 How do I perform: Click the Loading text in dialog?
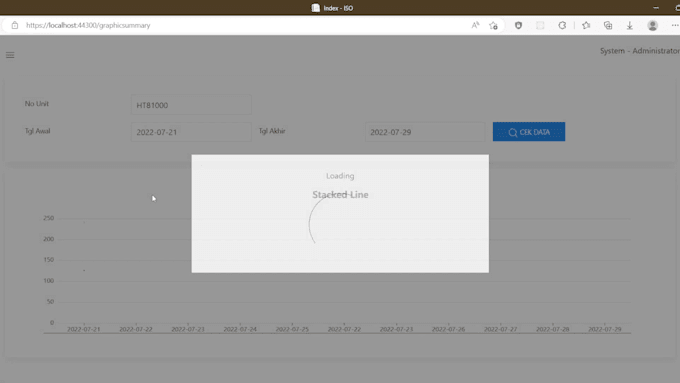(340, 176)
